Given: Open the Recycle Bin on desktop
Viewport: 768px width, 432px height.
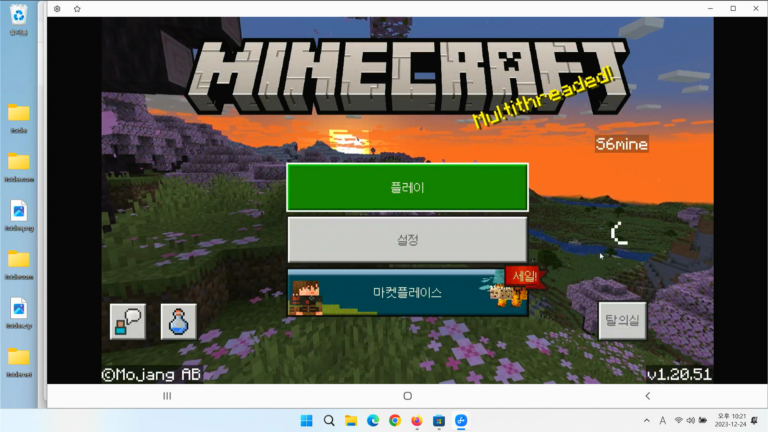Looking at the screenshot, I should [x=19, y=17].
